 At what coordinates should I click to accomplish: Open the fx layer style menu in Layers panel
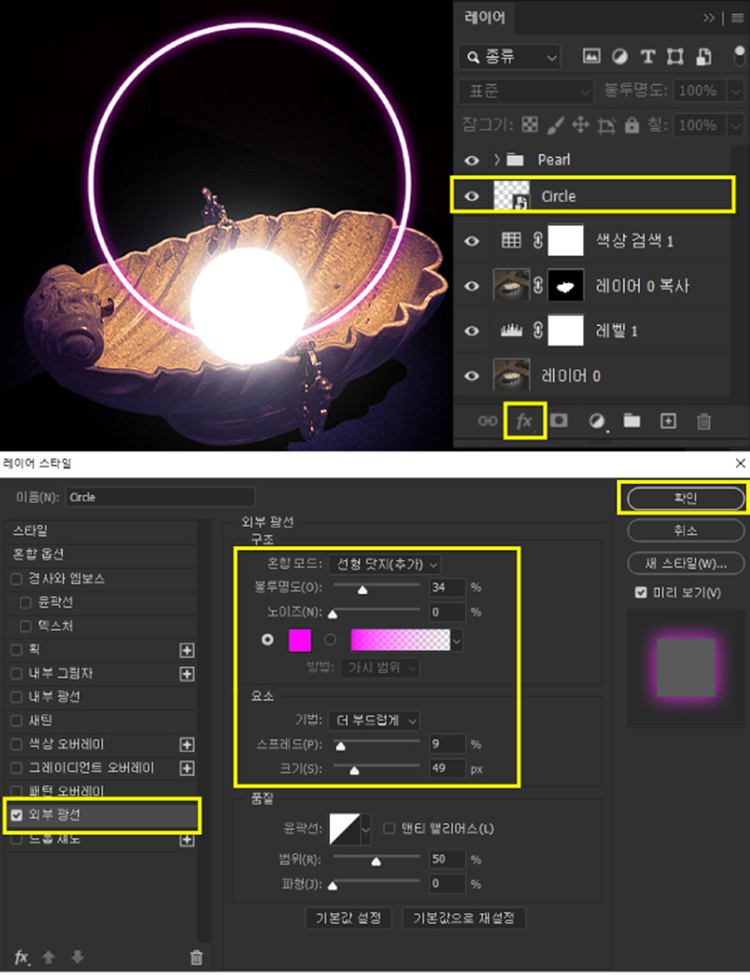point(524,421)
